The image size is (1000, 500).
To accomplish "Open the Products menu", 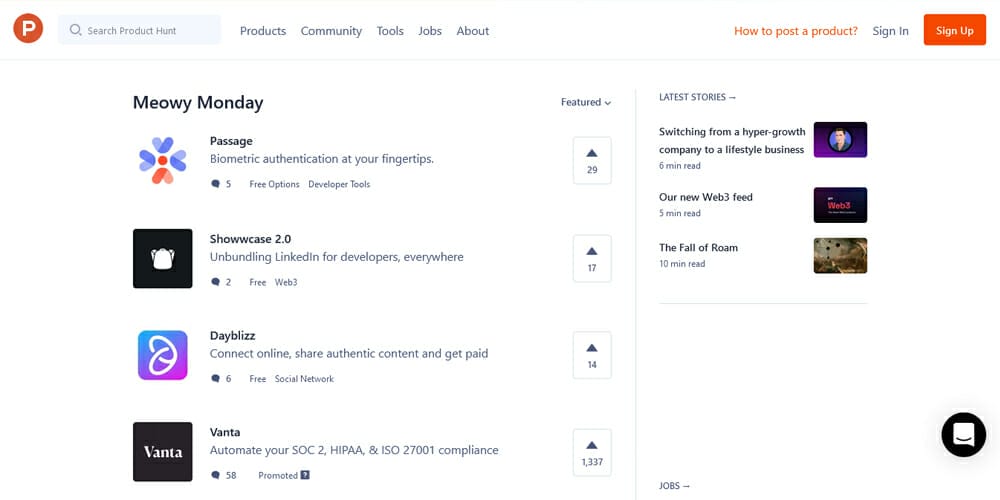I will pos(263,31).
